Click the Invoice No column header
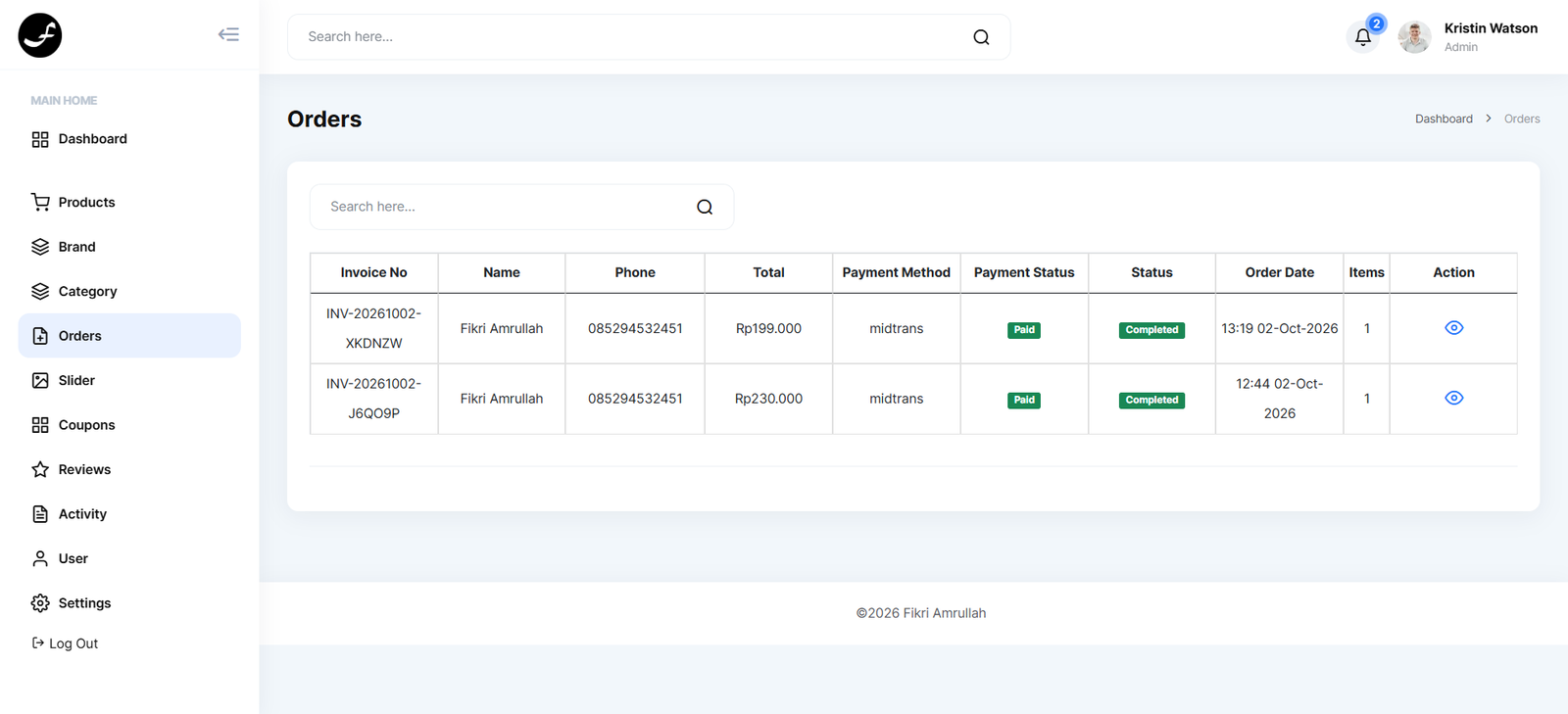Image resolution: width=1568 pixels, height=714 pixels. tap(373, 272)
